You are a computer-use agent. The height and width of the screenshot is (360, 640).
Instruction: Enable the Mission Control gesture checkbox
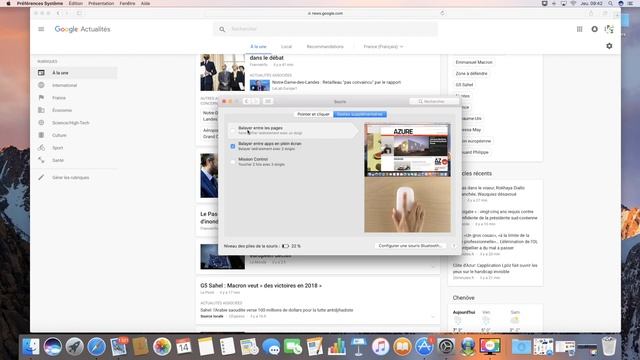click(x=233, y=162)
